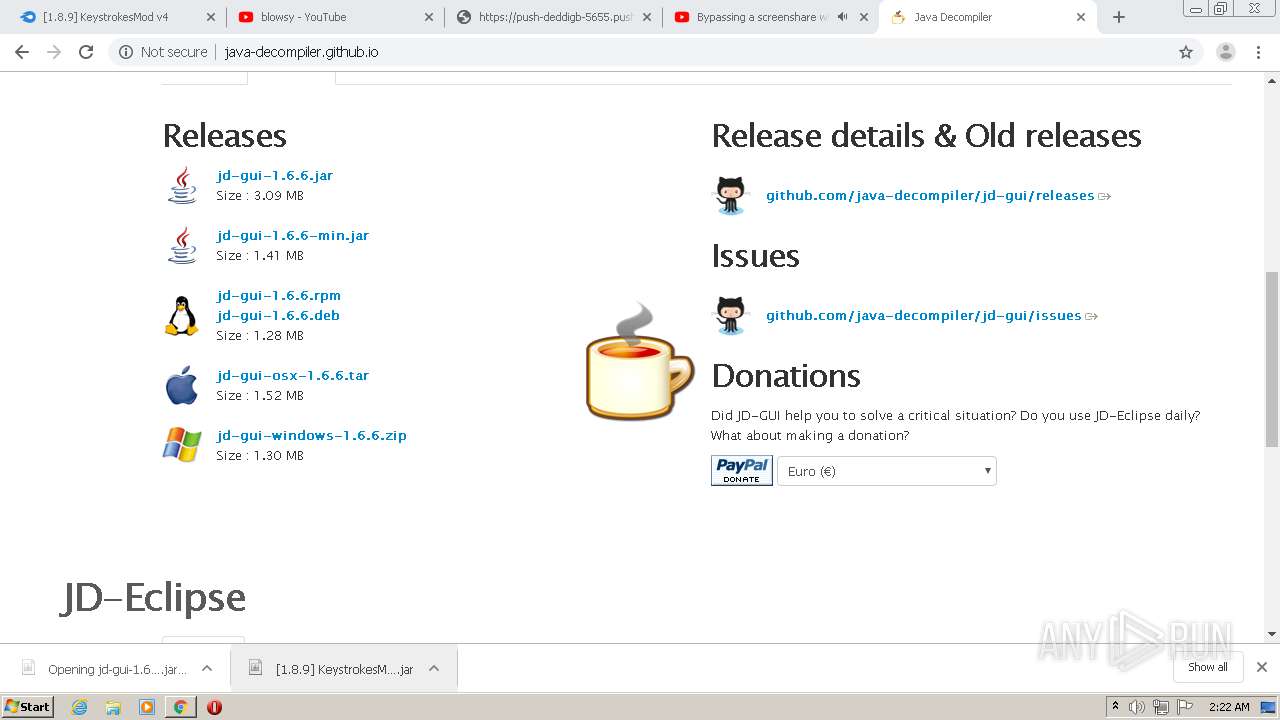
Task: Open the jd-gui releases GitHub link
Action: coord(930,195)
